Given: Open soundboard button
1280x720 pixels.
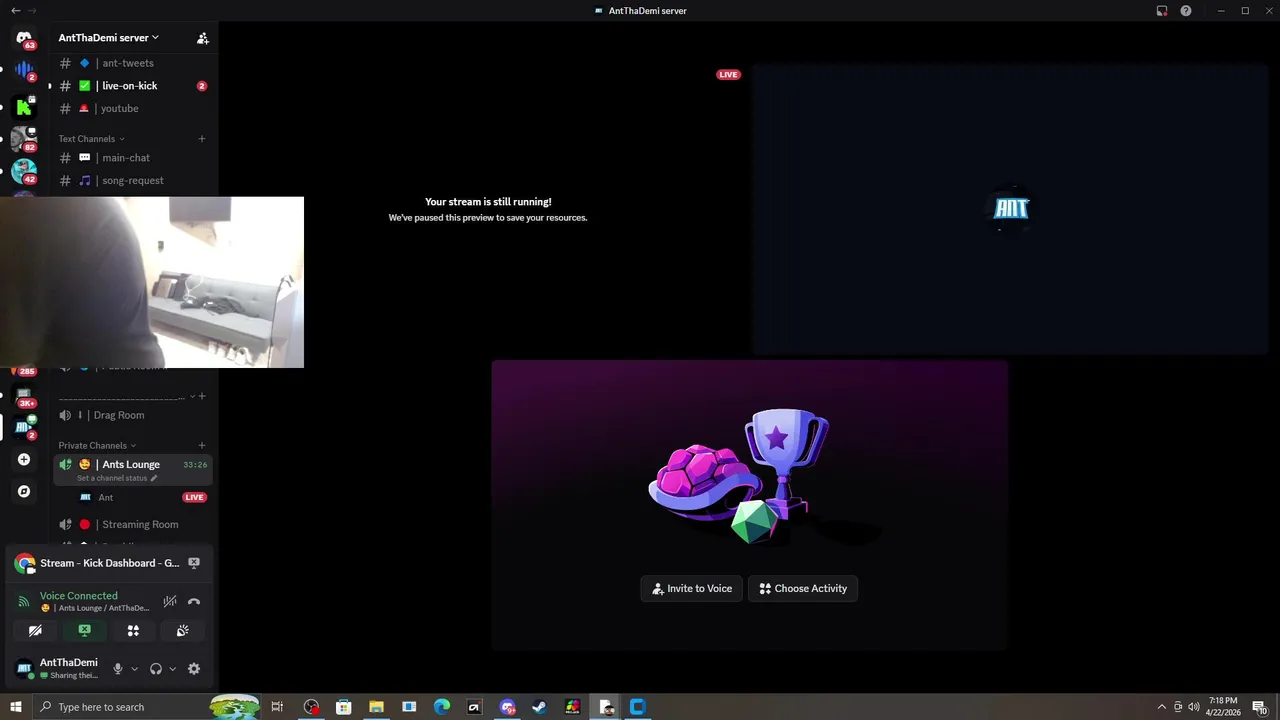Looking at the screenshot, I should click(x=182, y=631).
